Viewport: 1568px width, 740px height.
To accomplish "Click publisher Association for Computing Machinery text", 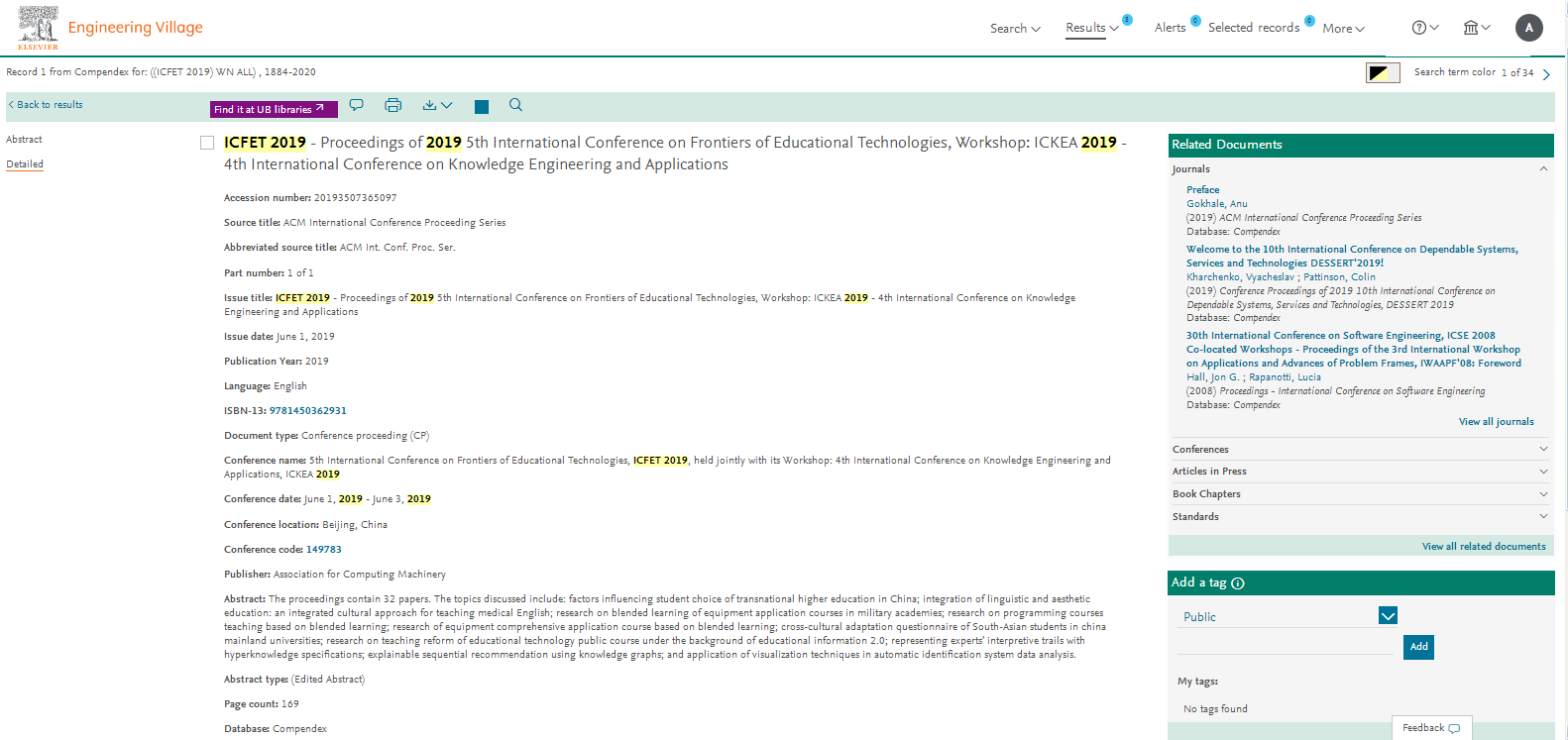I will (360, 575).
